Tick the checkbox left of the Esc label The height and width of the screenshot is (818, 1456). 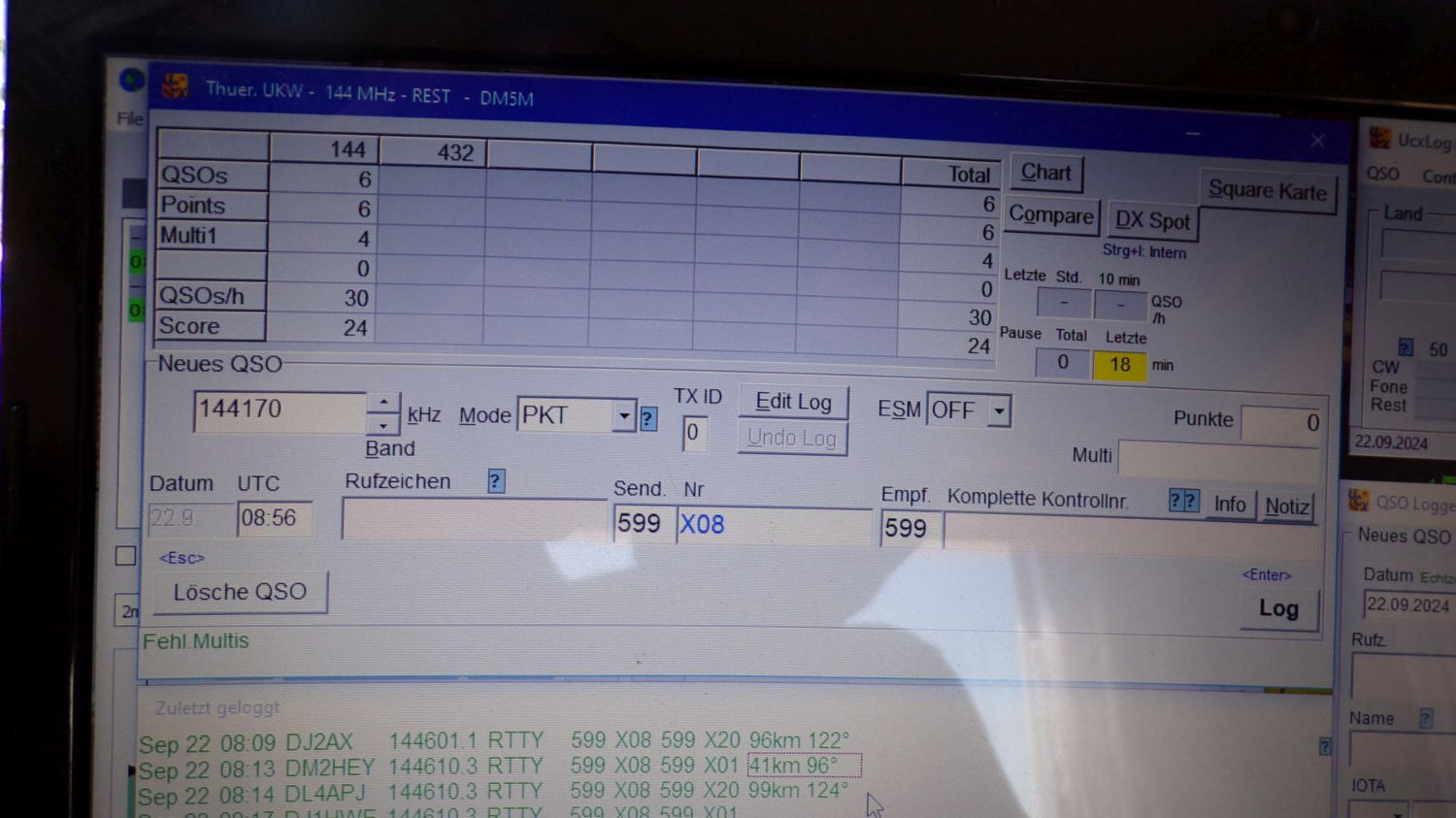pyautogui.click(x=125, y=556)
